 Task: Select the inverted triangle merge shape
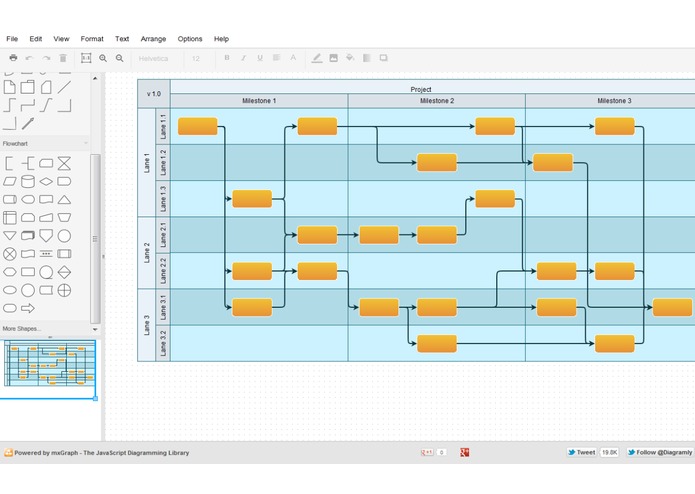[x=10, y=236]
